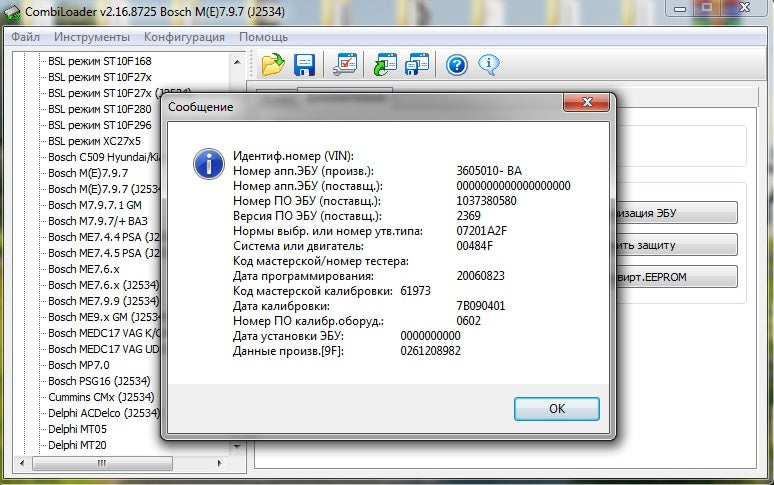Select BSL режим ST10F280

coord(100,109)
